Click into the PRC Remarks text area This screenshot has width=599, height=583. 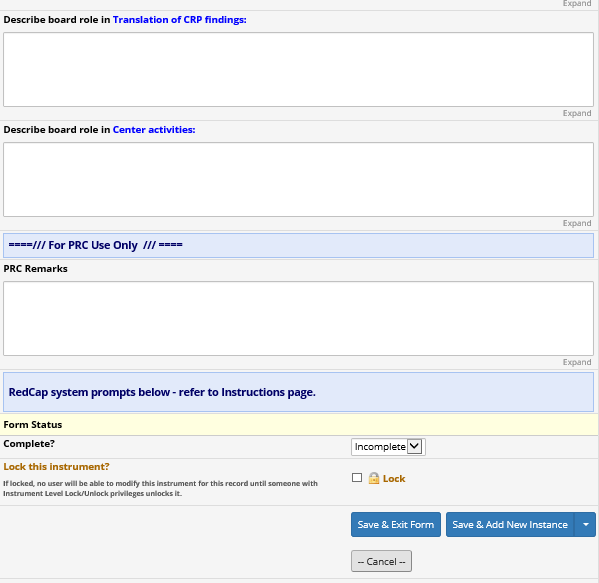coord(298,319)
